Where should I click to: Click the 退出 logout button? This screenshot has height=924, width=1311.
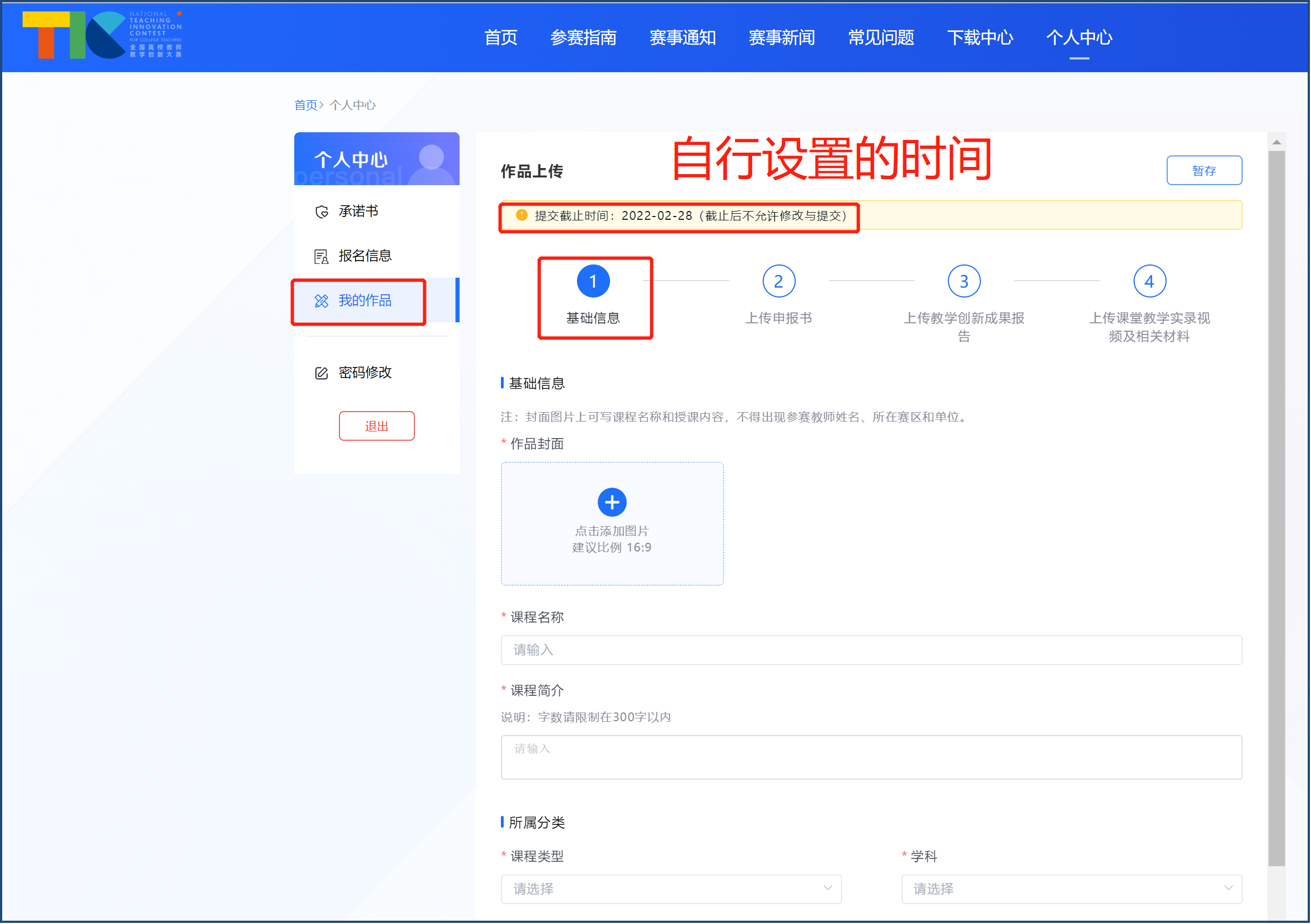tap(376, 425)
